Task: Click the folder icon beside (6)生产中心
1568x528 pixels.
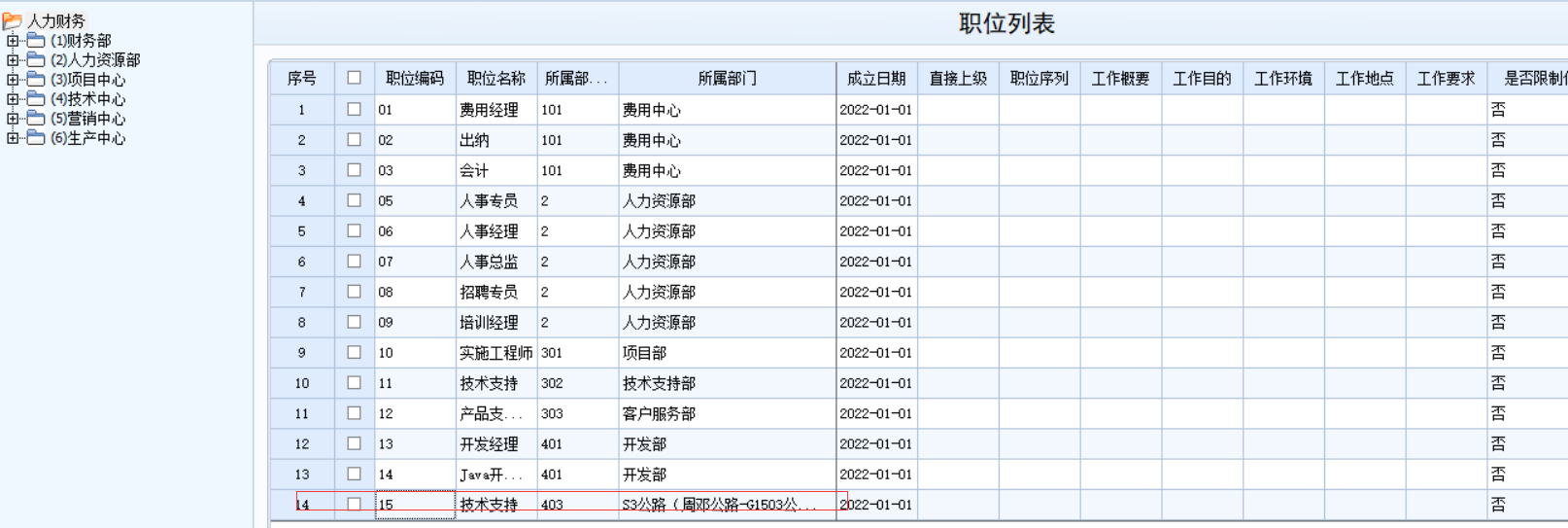Action: (x=36, y=138)
